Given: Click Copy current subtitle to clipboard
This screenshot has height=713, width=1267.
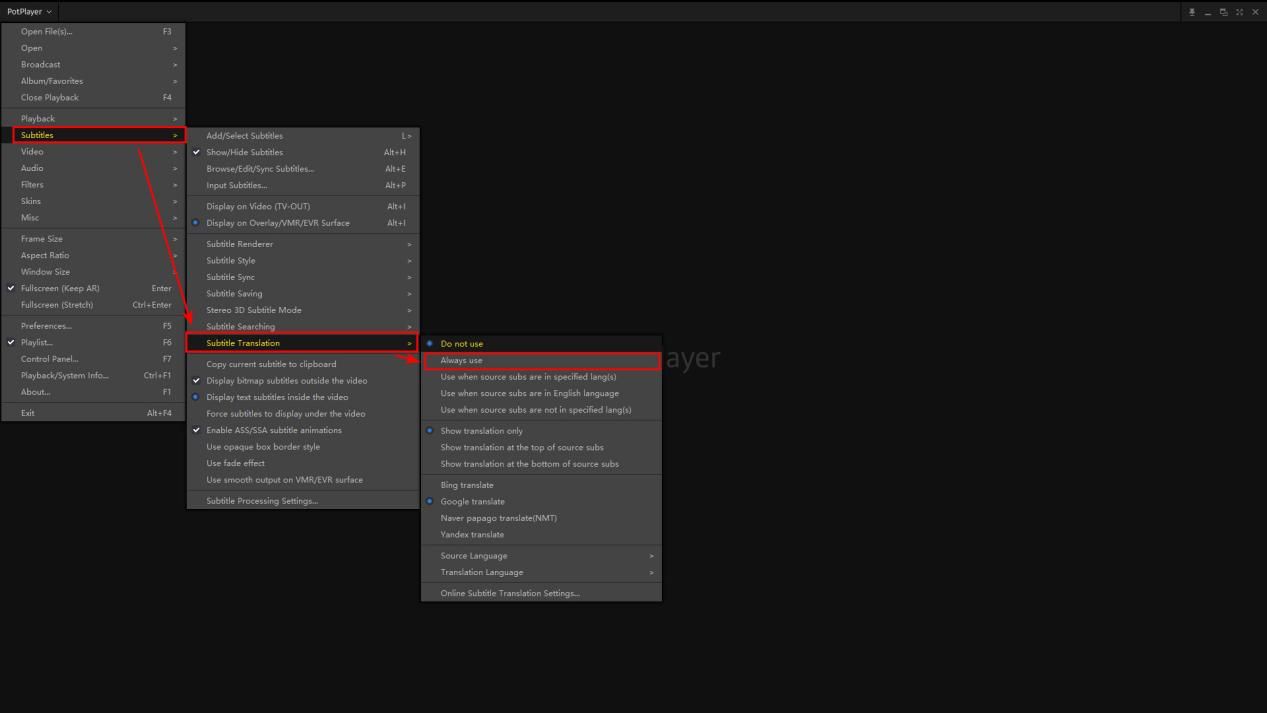Looking at the screenshot, I should point(302,364).
